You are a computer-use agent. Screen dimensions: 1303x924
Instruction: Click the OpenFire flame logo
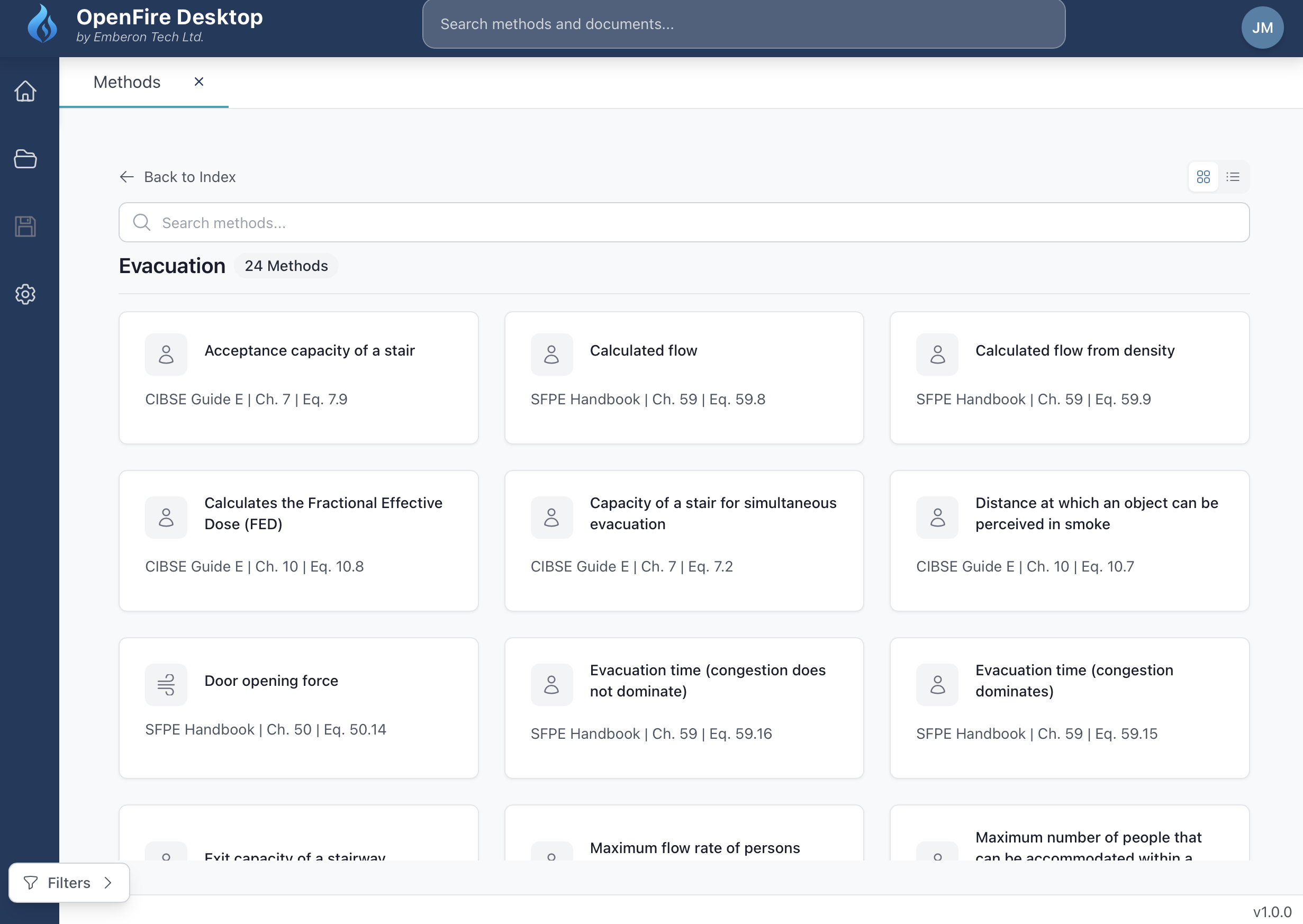(42, 24)
